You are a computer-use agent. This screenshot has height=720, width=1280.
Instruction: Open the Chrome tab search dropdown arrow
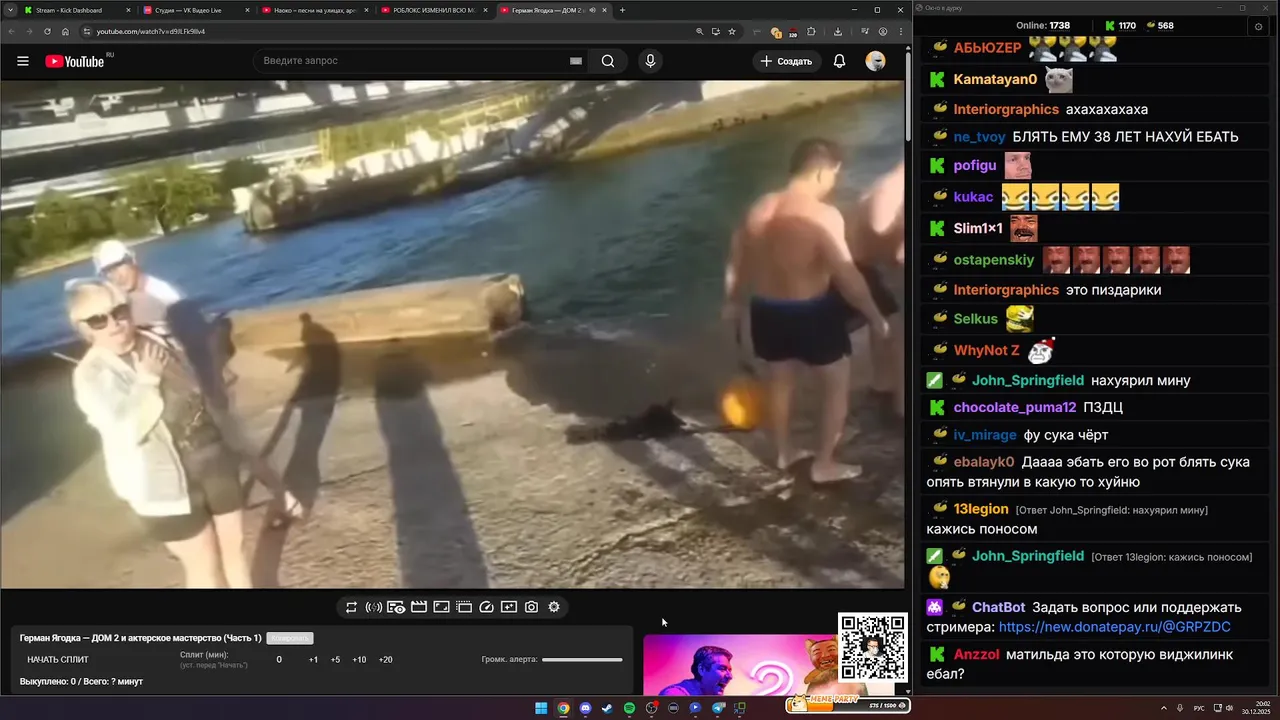click(8, 10)
